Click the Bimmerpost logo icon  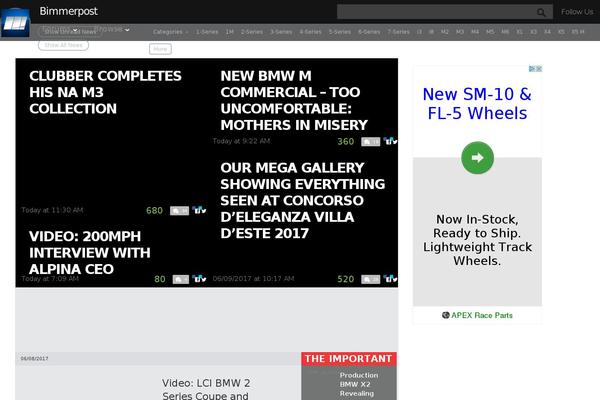[15, 23]
